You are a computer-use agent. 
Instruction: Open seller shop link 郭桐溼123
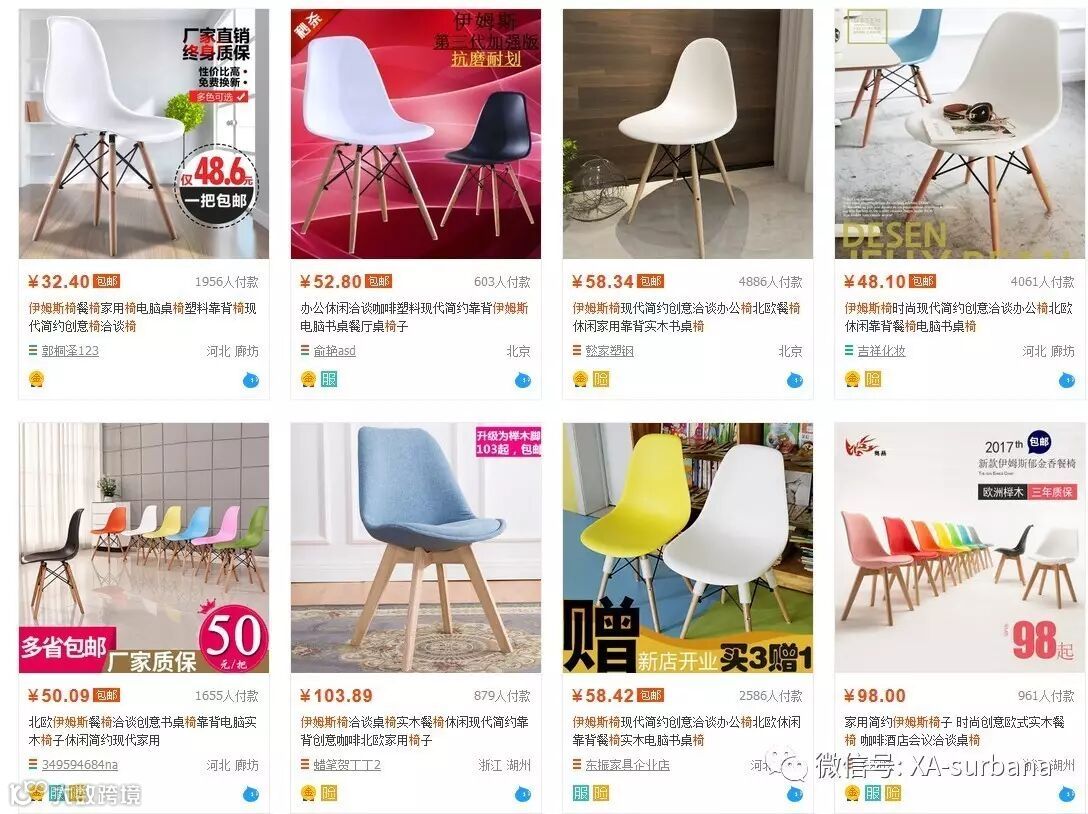point(70,350)
